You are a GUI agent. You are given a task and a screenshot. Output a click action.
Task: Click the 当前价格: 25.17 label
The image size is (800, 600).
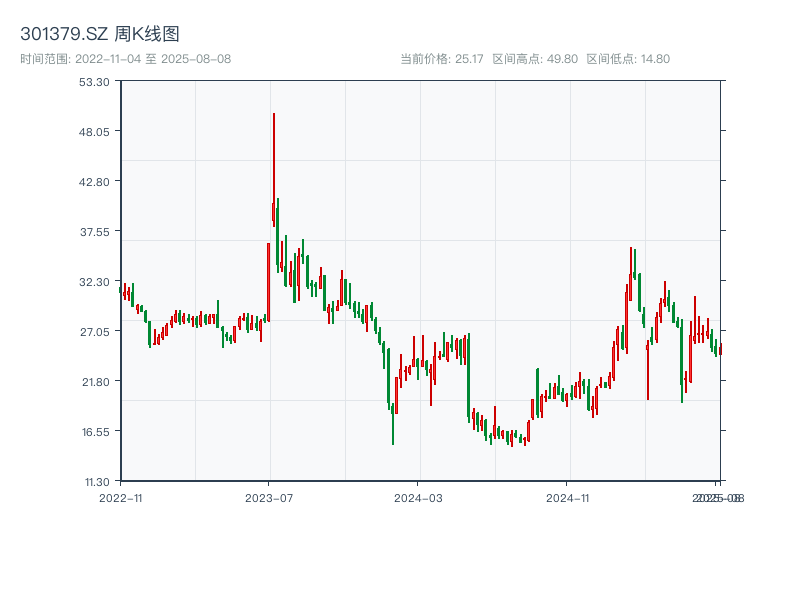[x=442, y=59]
